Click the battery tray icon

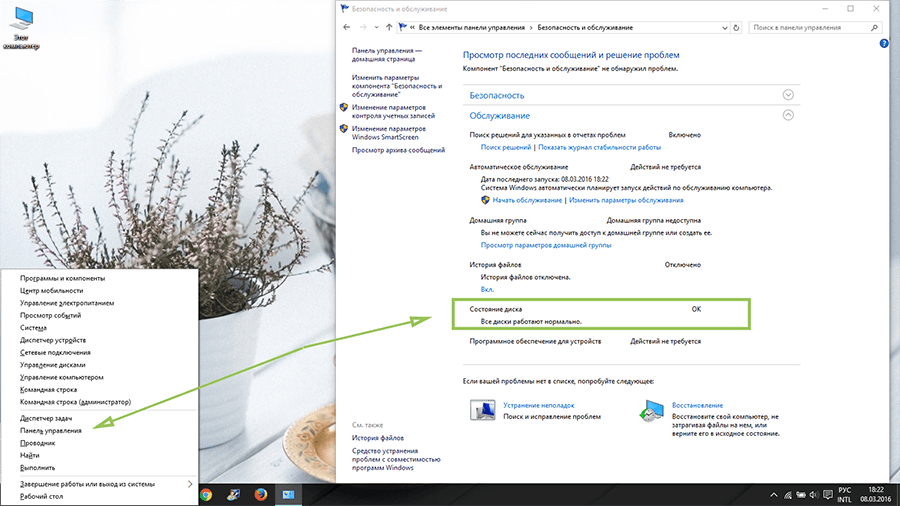[x=801, y=495]
